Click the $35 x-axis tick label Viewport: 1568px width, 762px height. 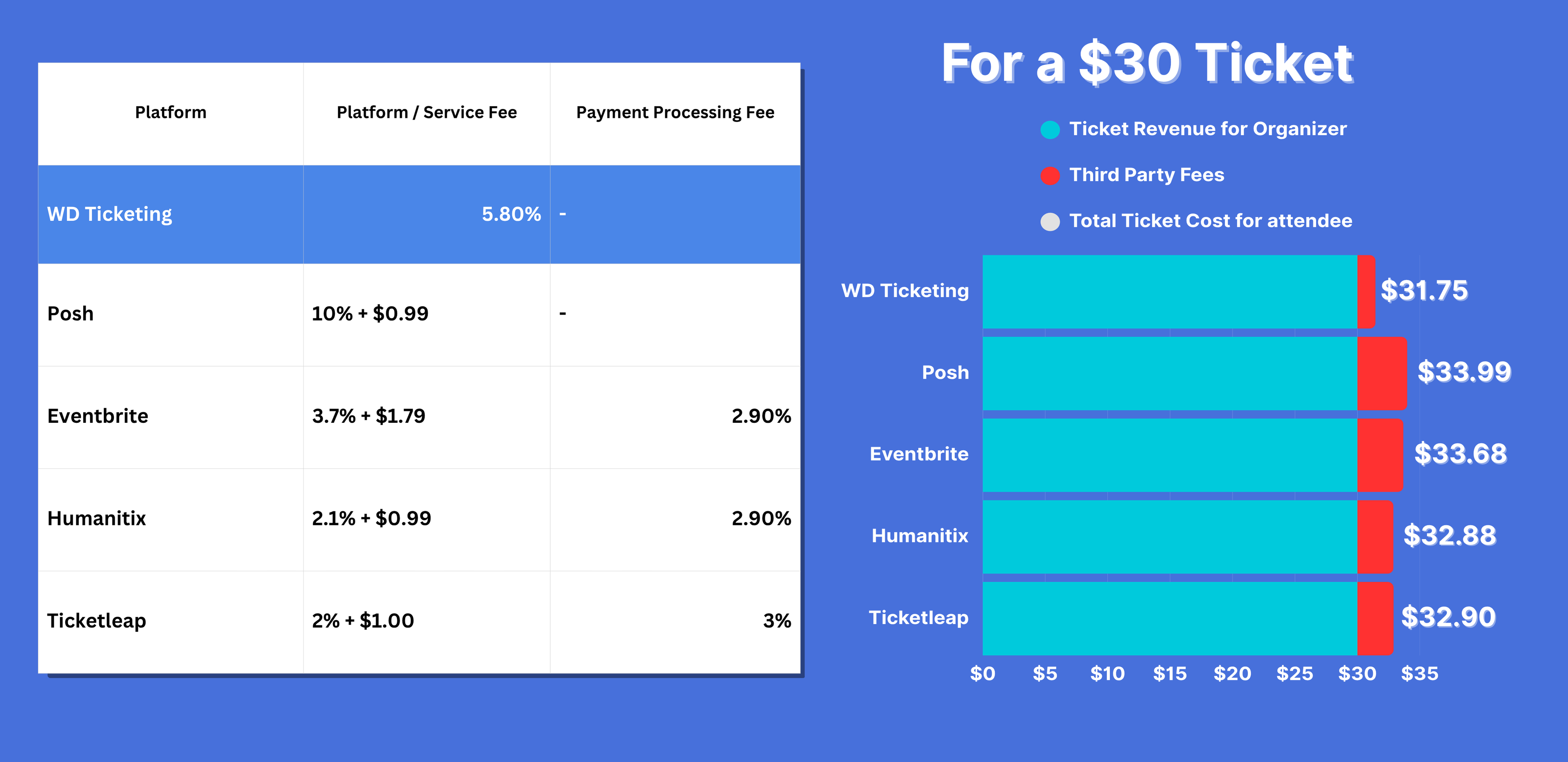[1419, 674]
